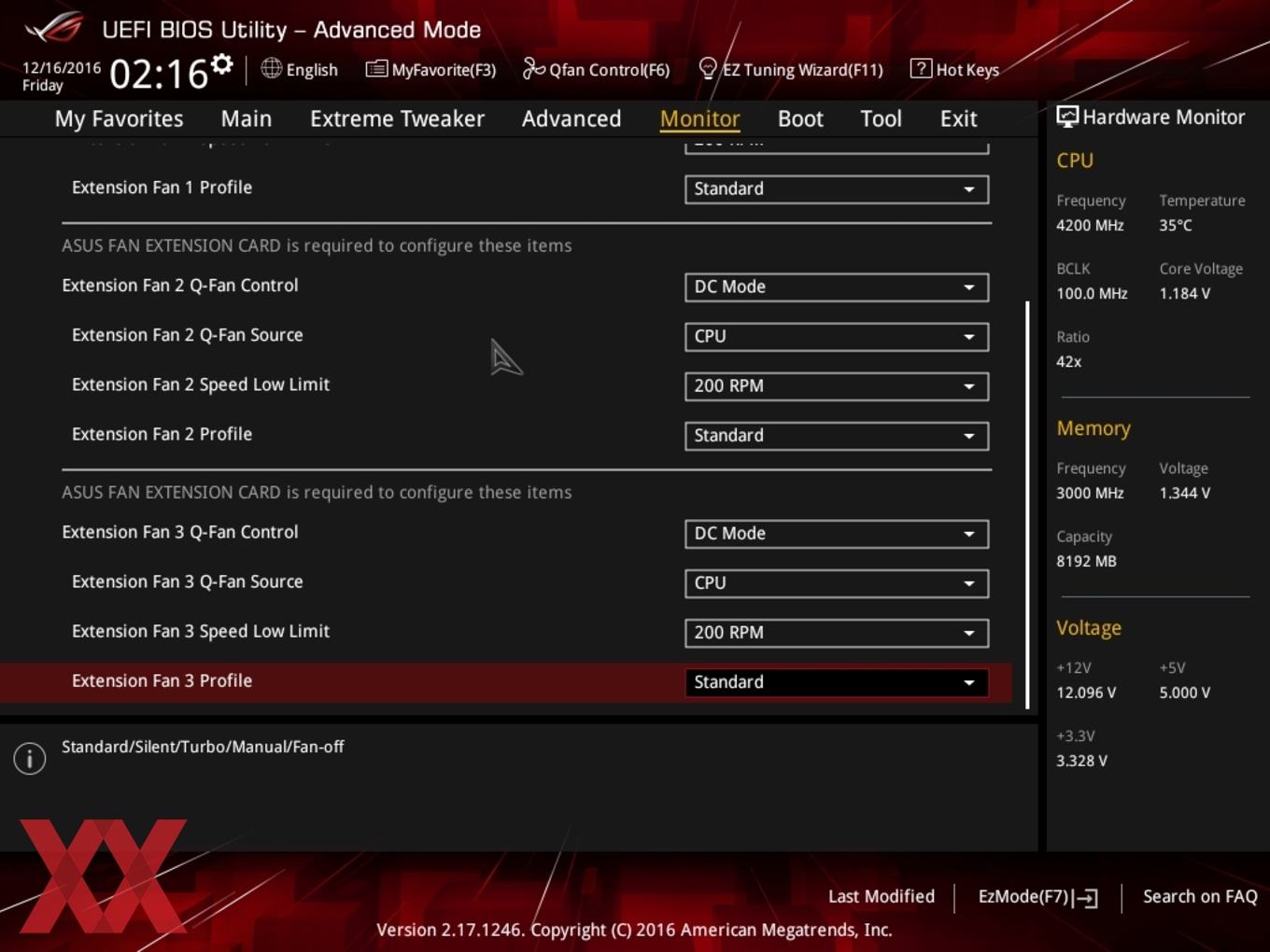This screenshot has width=1270, height=952.
Task: Click the 12/16/2016 date text
Action: click(x=62, y=68)
